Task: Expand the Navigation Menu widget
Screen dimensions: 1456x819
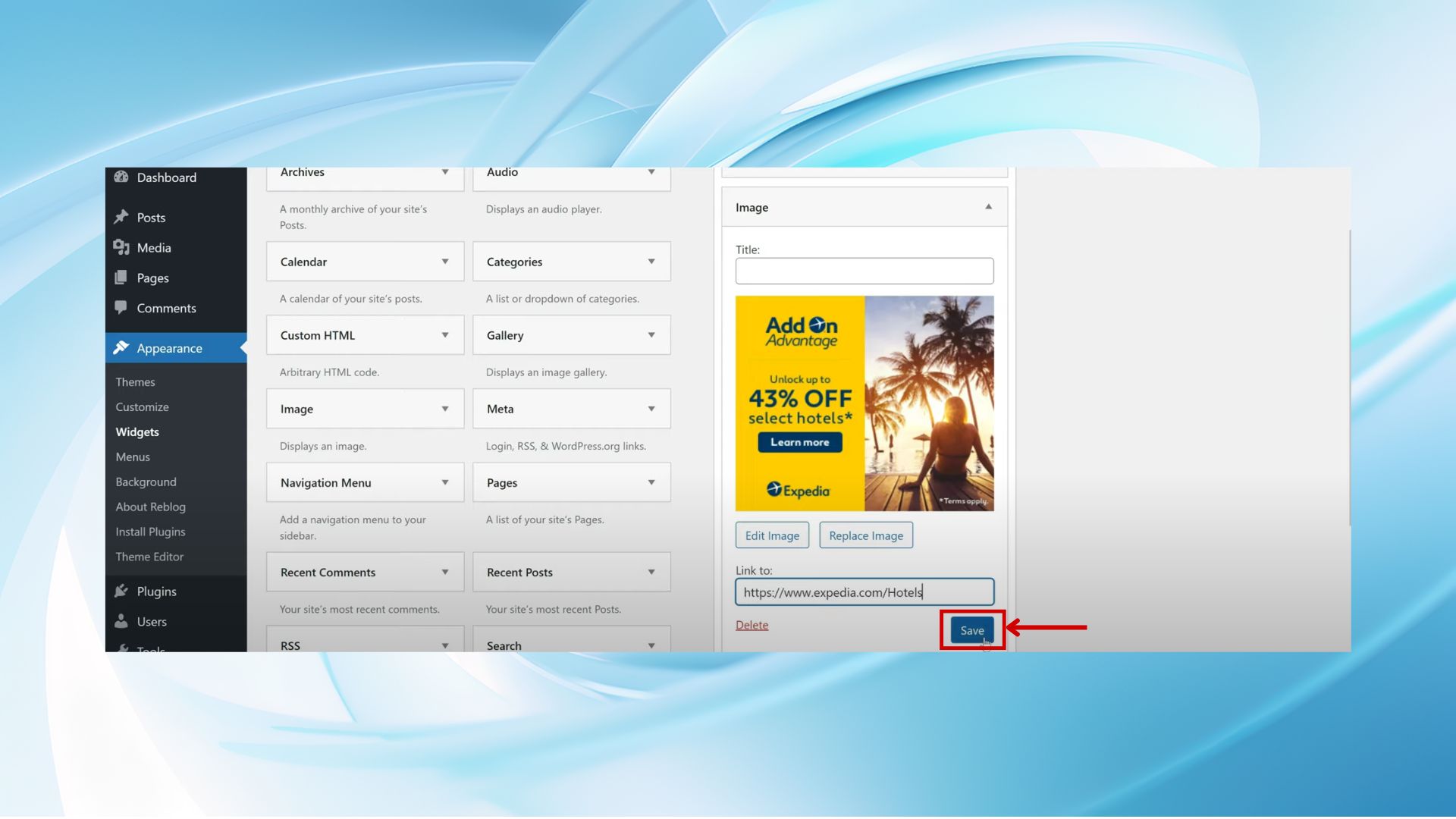Action: (x=445, y=482)
